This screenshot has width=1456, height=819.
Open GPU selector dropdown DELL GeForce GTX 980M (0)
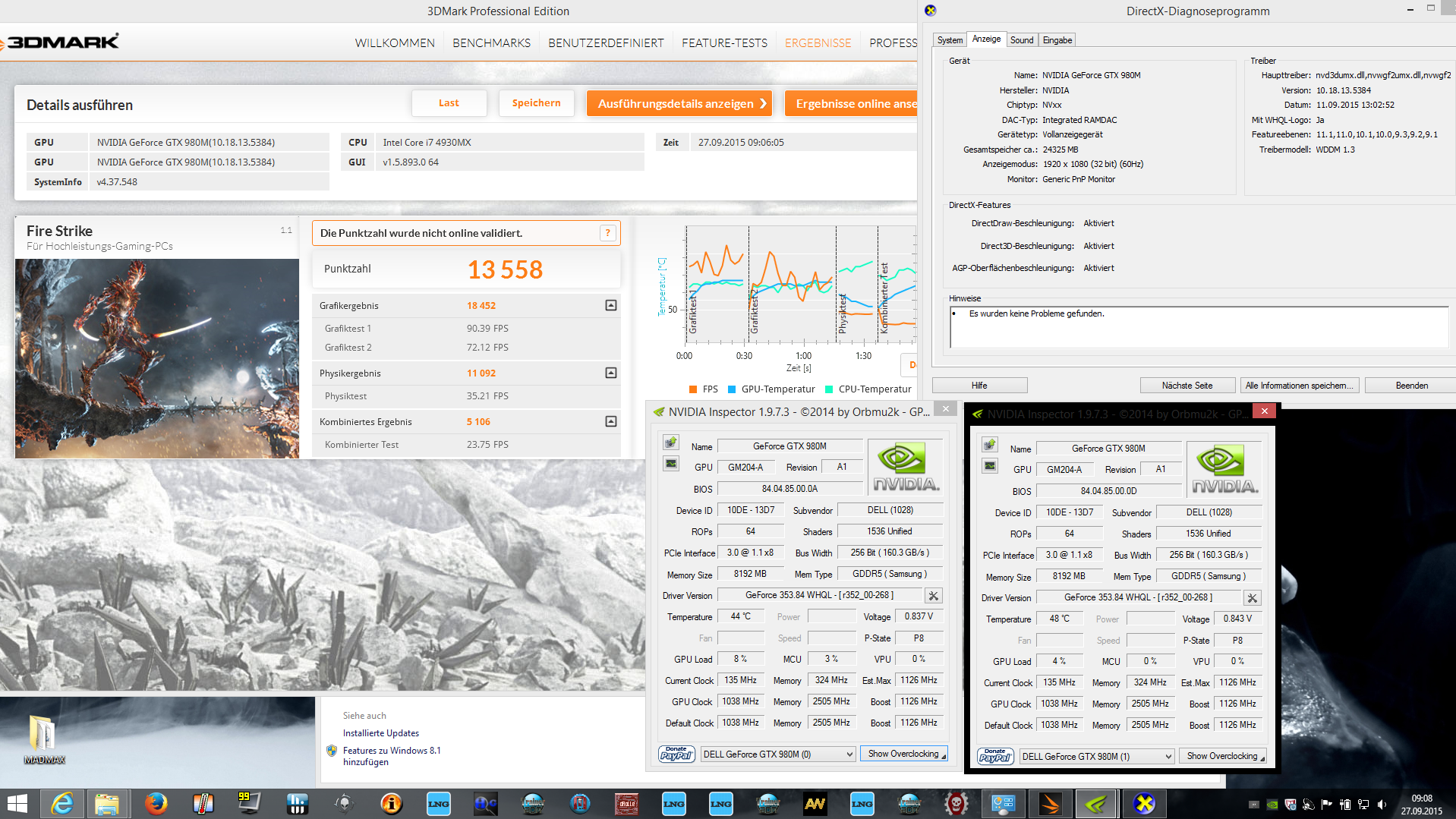pyautogui.click(x=778, y=754)
